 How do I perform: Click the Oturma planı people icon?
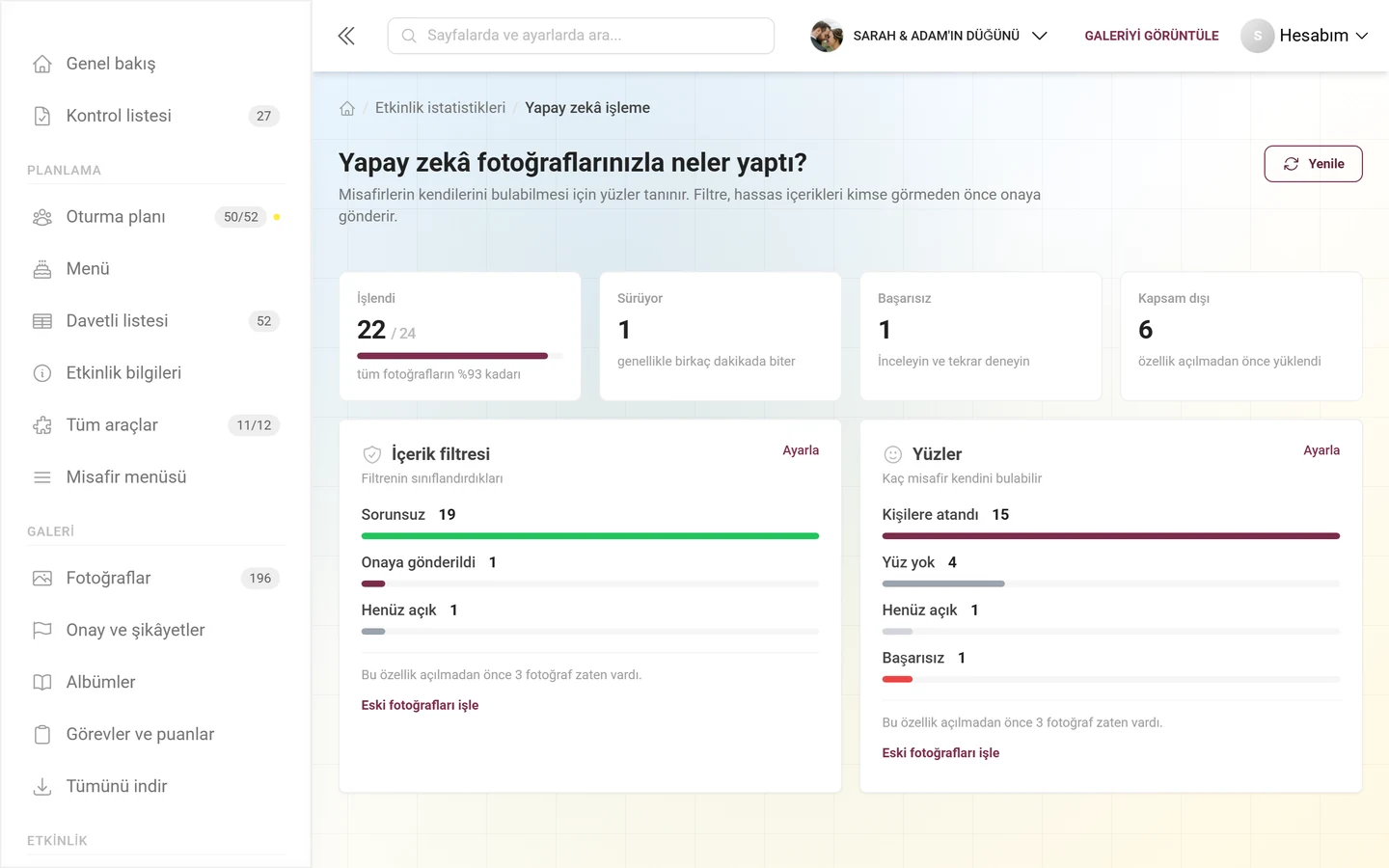pyautogui.click(x=42, y=217)
